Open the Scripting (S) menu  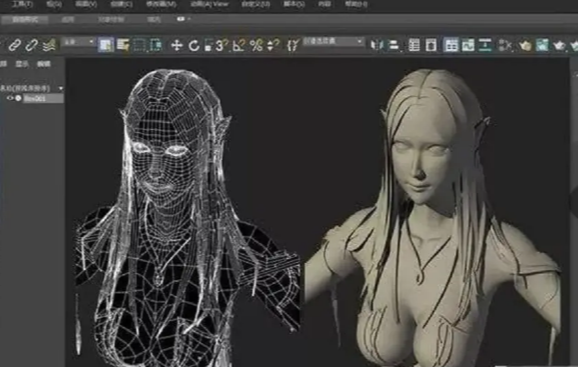point(294,4)
